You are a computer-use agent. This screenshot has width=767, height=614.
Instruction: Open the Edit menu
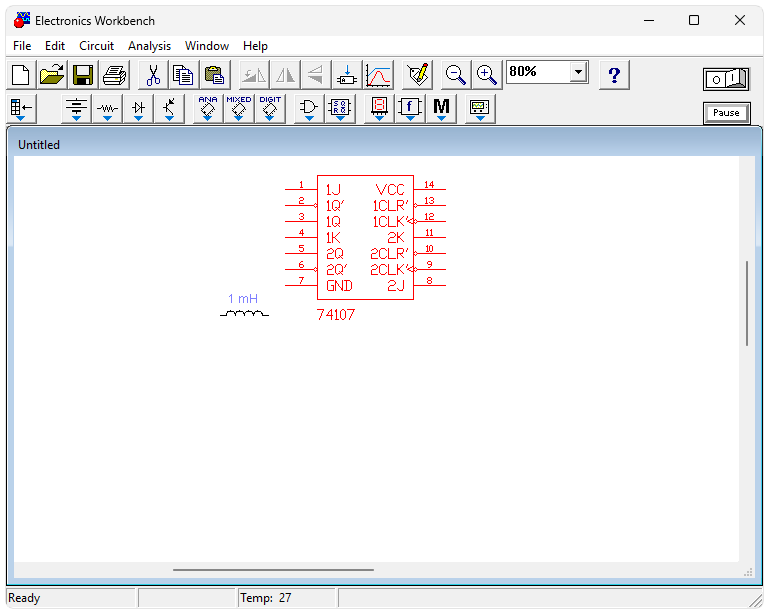55,46
